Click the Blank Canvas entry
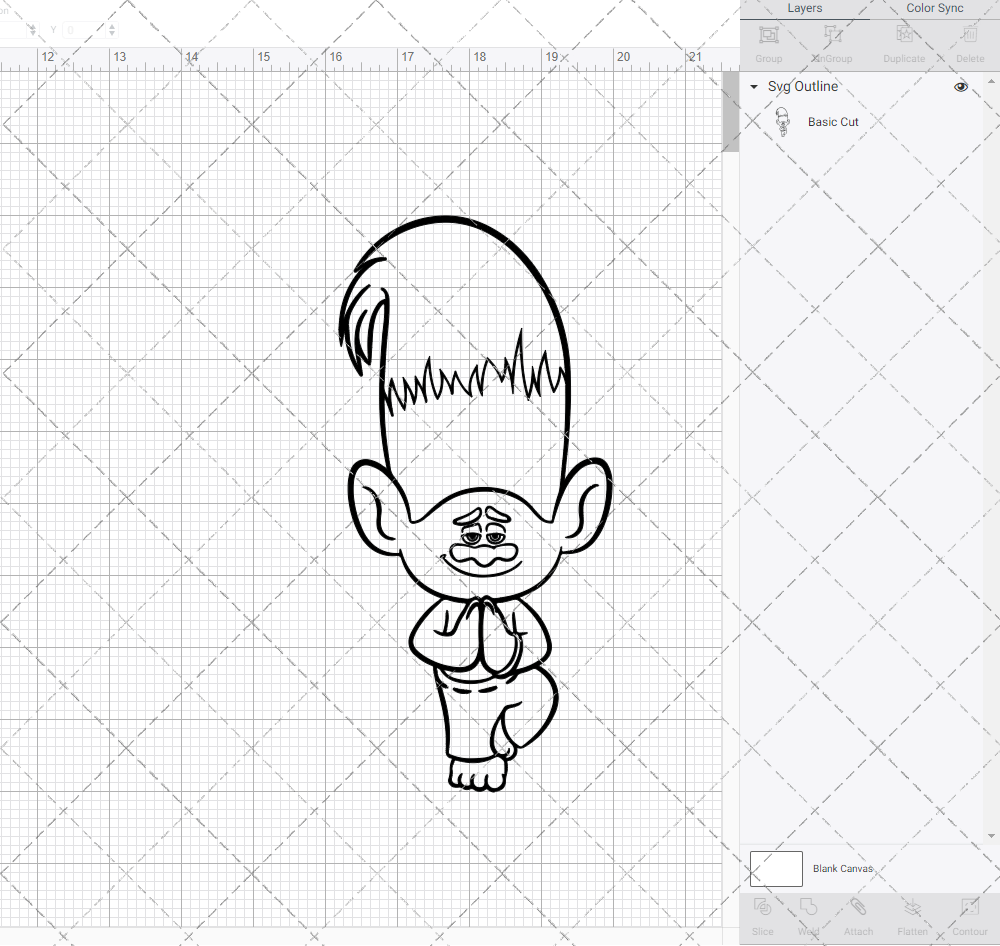Image resolution: width=1000 pixels, height=946 pixels. point(843,868)
